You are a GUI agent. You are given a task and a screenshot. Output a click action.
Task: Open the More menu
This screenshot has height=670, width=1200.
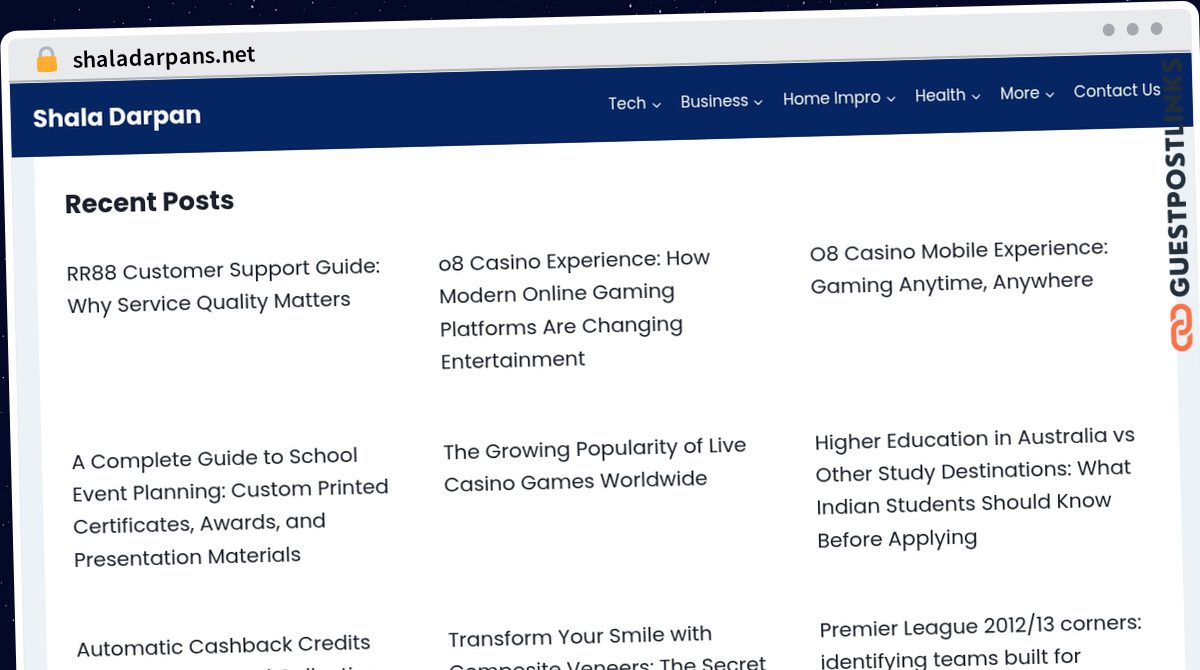point(1019,93)
